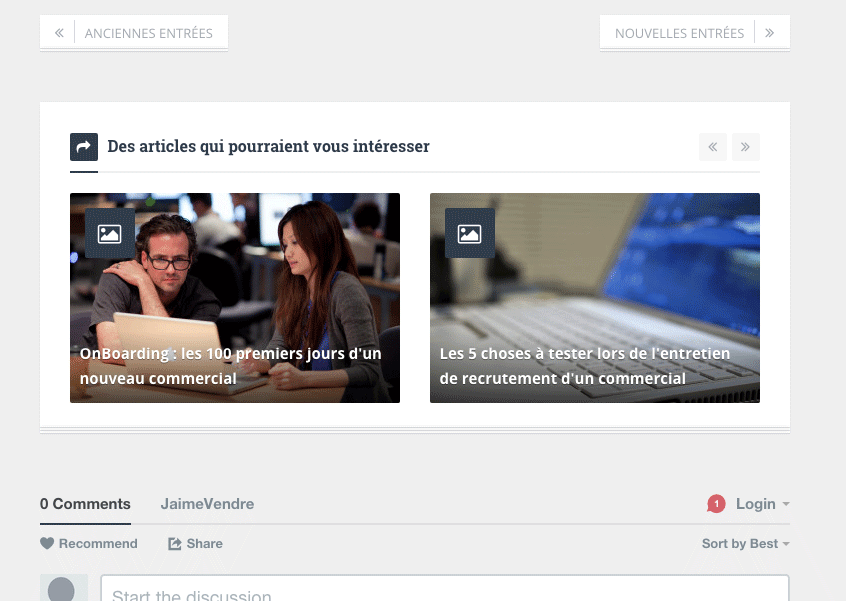Viewport: 846px width, 601px height.
Task: Show previous related articles with carousel arrow
Action: pyautogui.click(x=713, y=147)
